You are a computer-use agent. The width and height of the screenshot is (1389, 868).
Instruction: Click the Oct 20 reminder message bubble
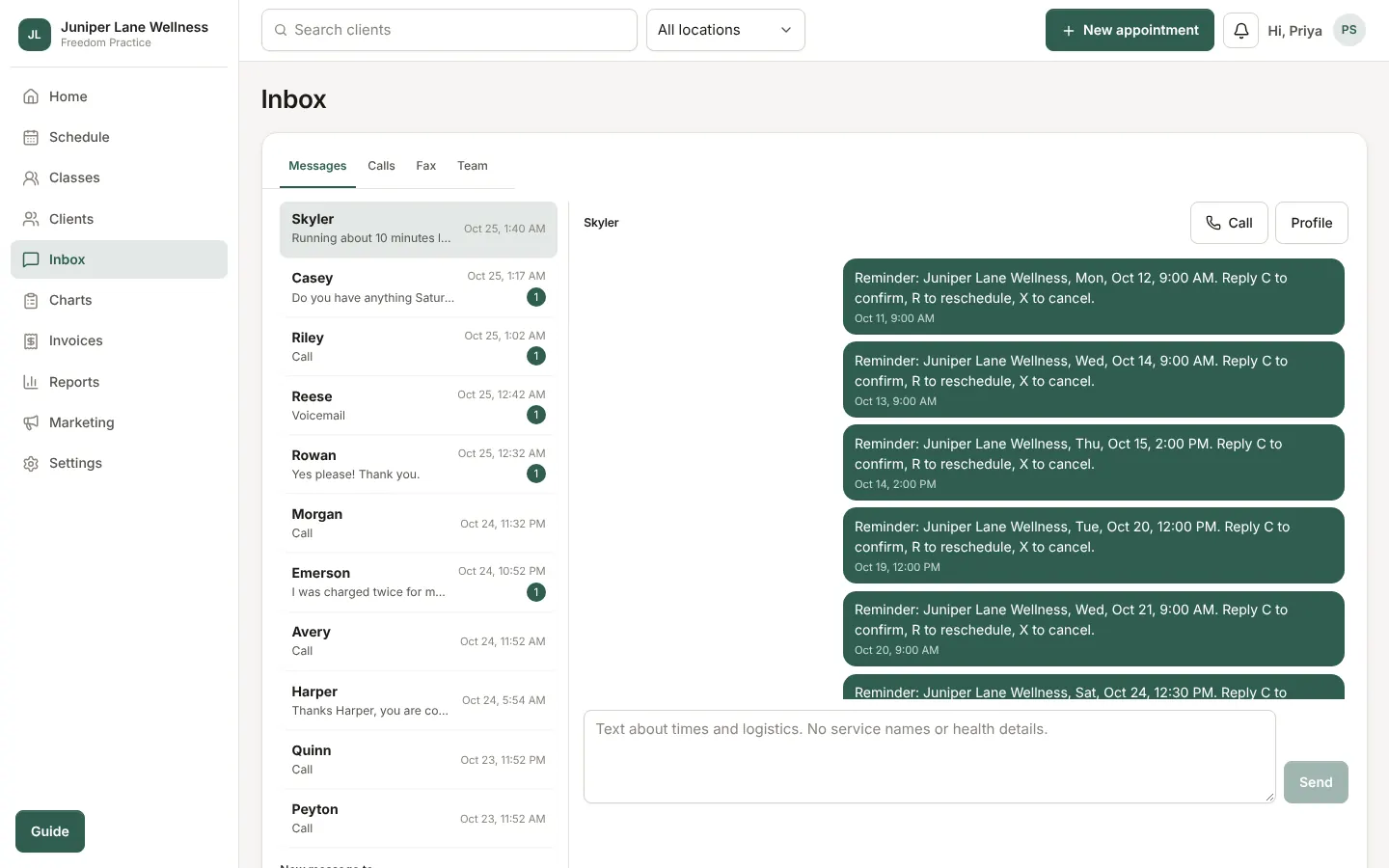[1094, 545]
